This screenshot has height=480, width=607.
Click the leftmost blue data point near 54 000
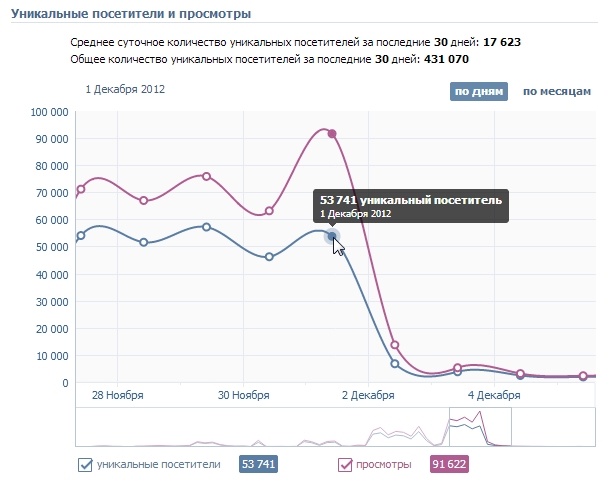coord(81,236)
